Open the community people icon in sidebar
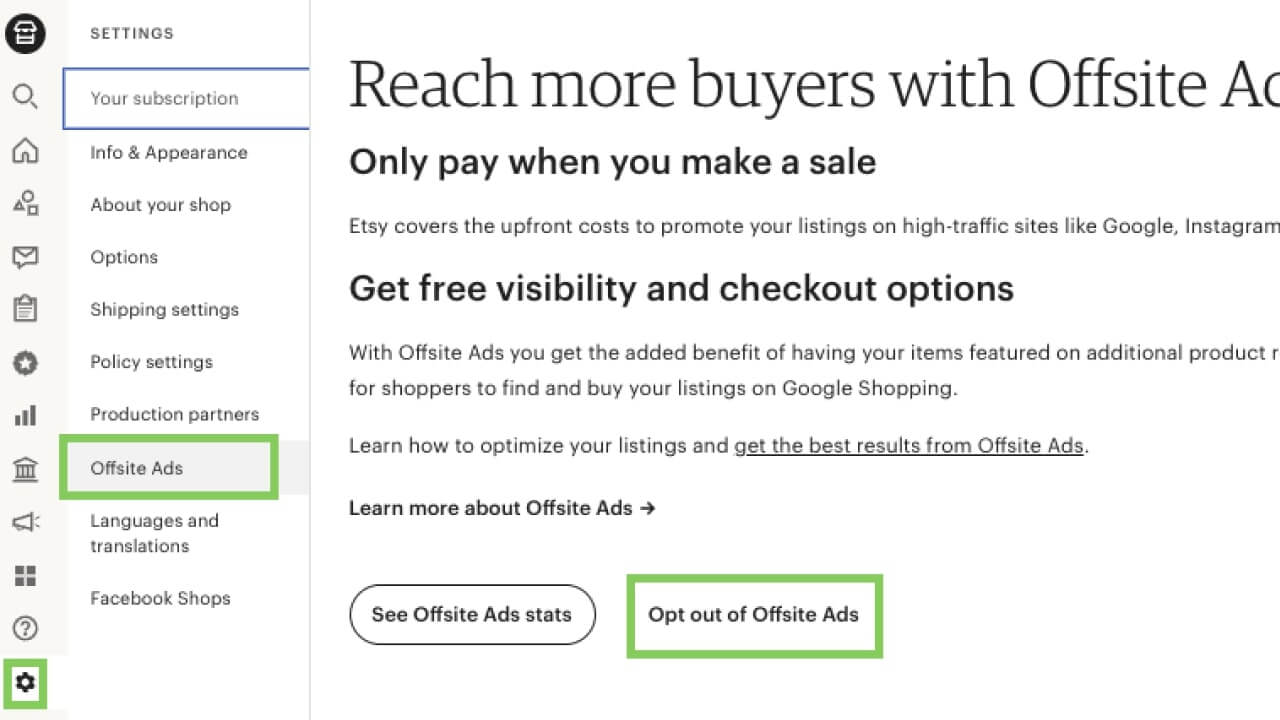This screenshot has height=720, width=1280. (25, 203)
